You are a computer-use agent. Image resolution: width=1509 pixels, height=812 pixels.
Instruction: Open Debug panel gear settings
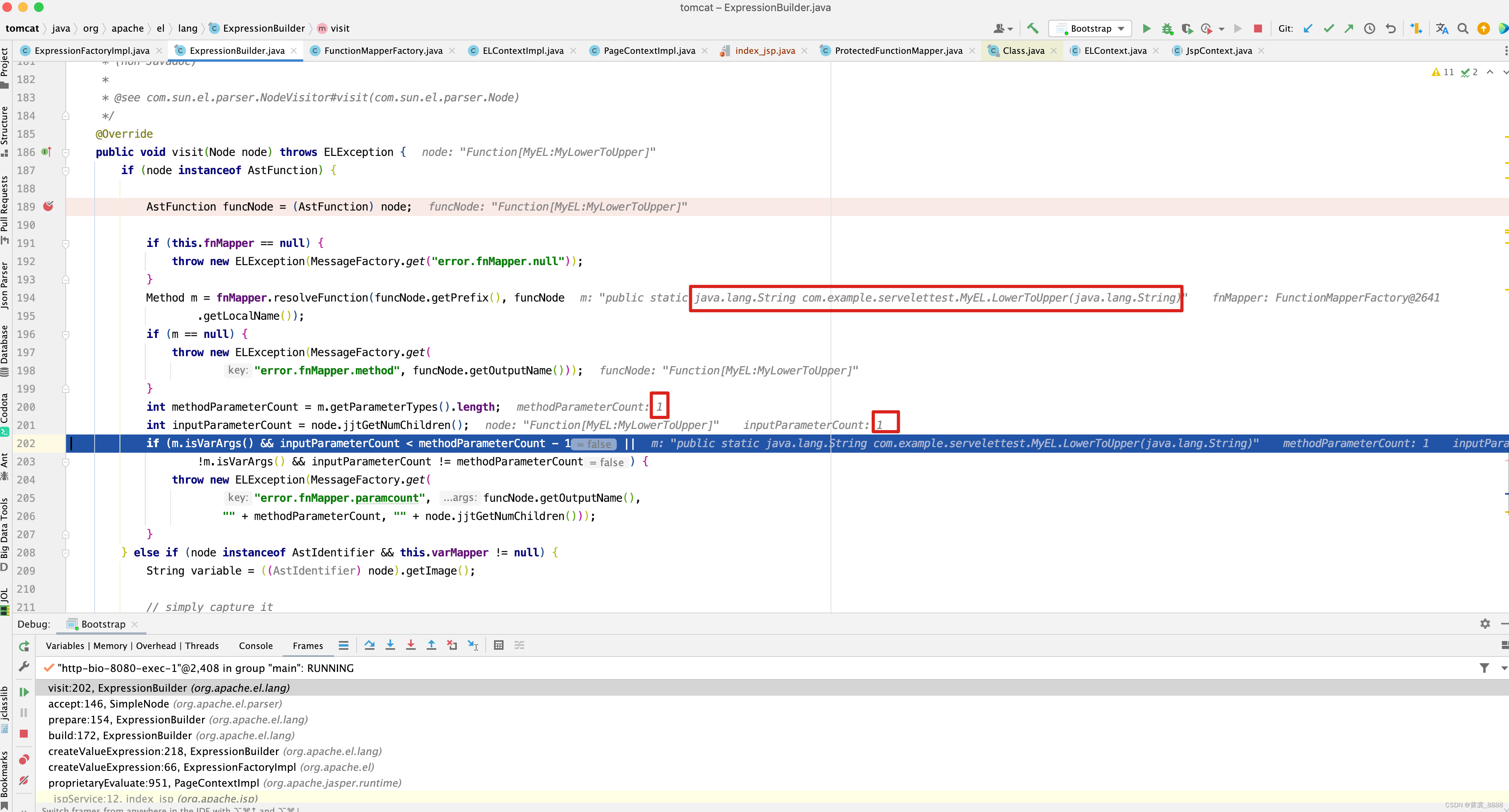click(1484, 624)
